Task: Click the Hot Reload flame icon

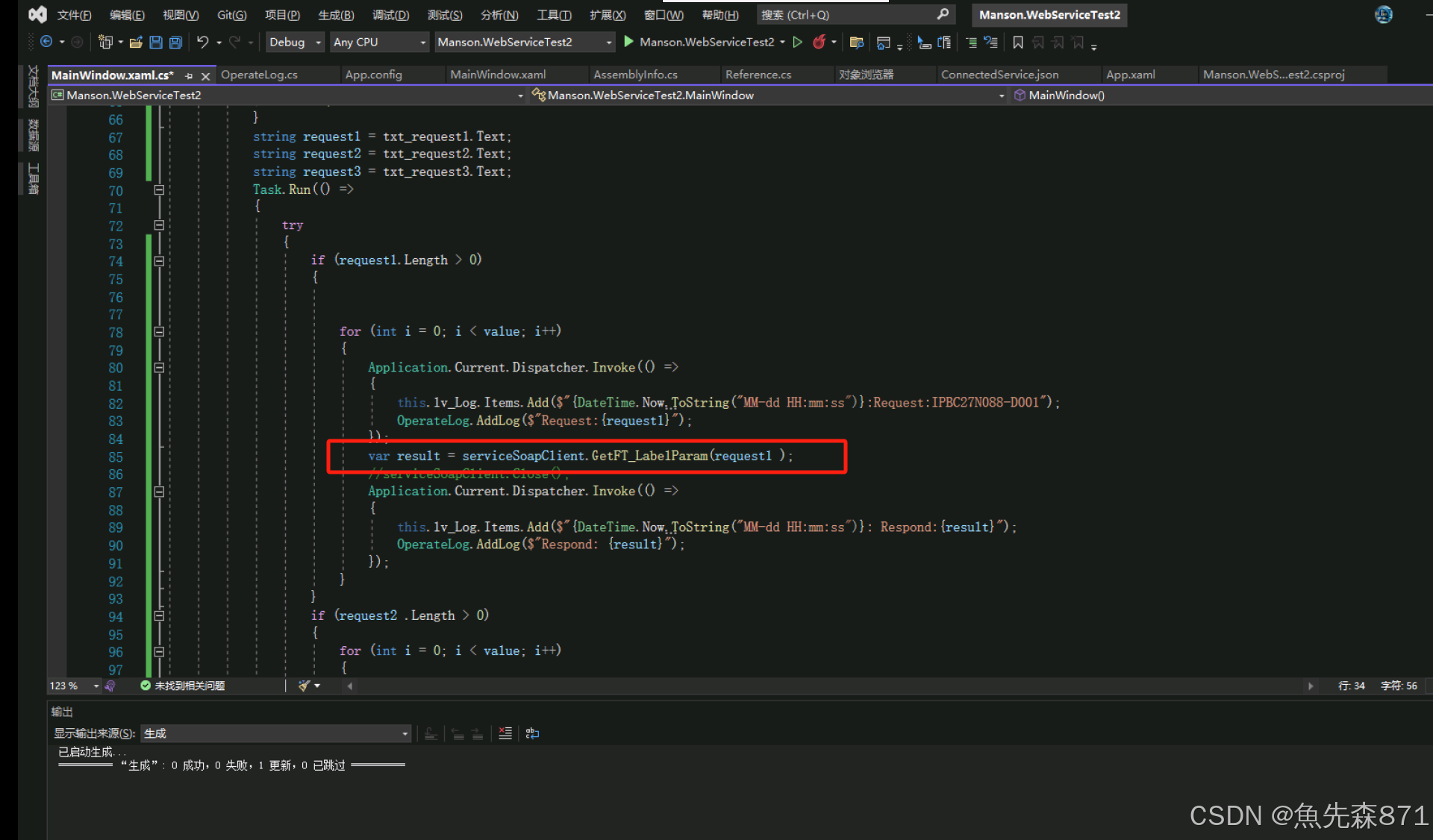Action: click(x=819, y=42)
